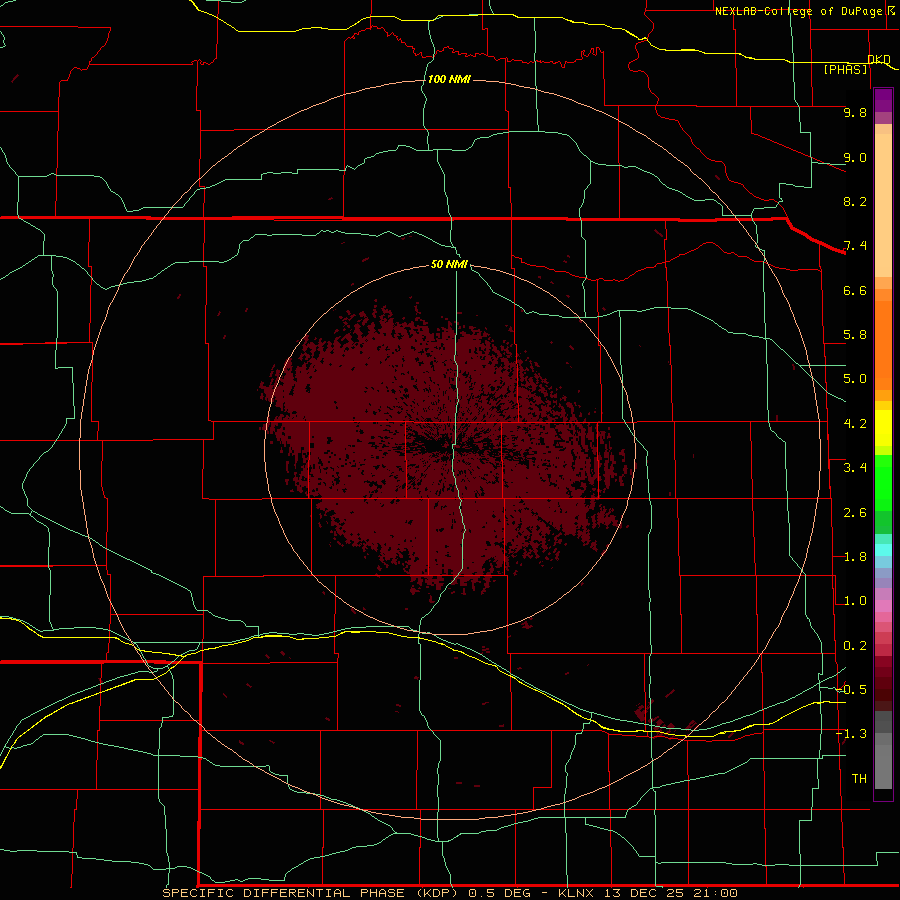Viewport: 900px width, 900px height.
Task: Click the 9.8 value on the color scale
Action: click(x=855, y=112)
